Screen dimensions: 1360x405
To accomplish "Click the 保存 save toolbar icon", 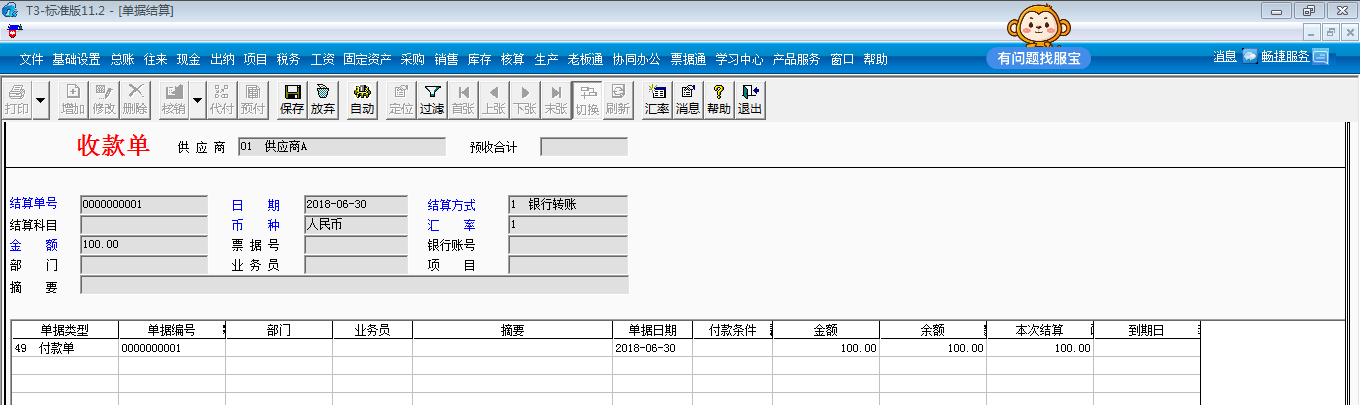I will (292, 100).
